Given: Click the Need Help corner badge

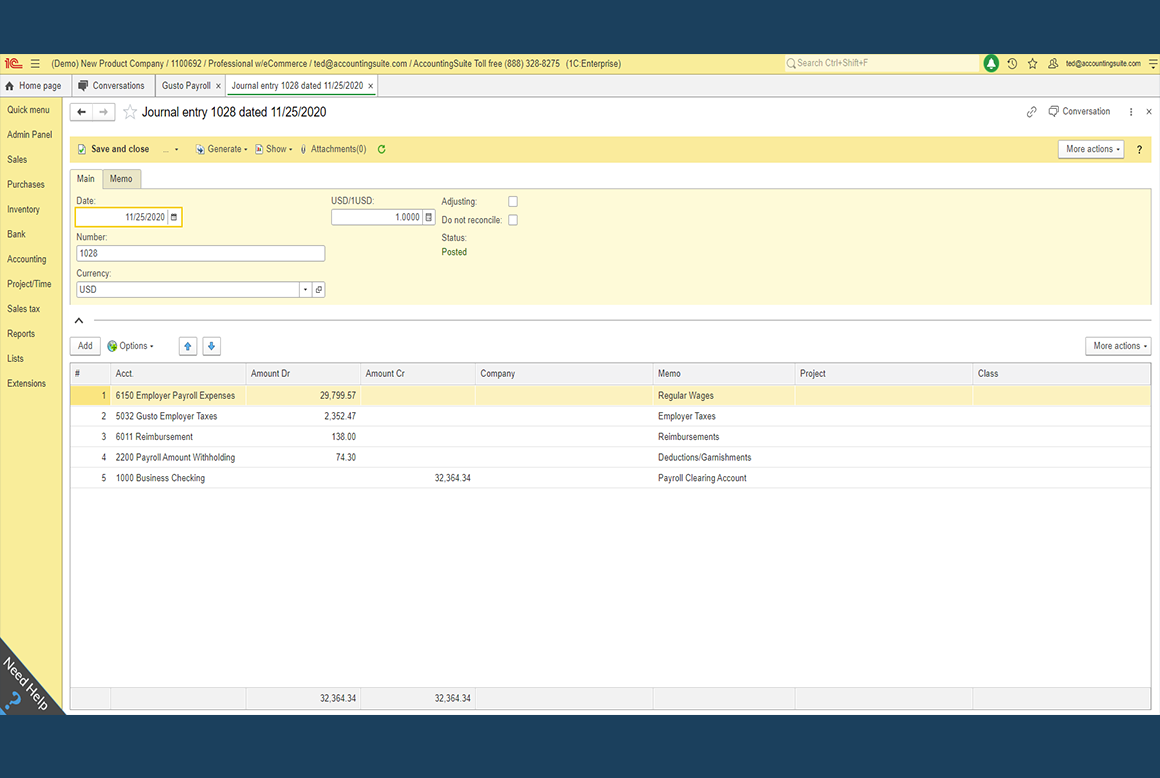Looking at the screenshot, I should 26,684.
